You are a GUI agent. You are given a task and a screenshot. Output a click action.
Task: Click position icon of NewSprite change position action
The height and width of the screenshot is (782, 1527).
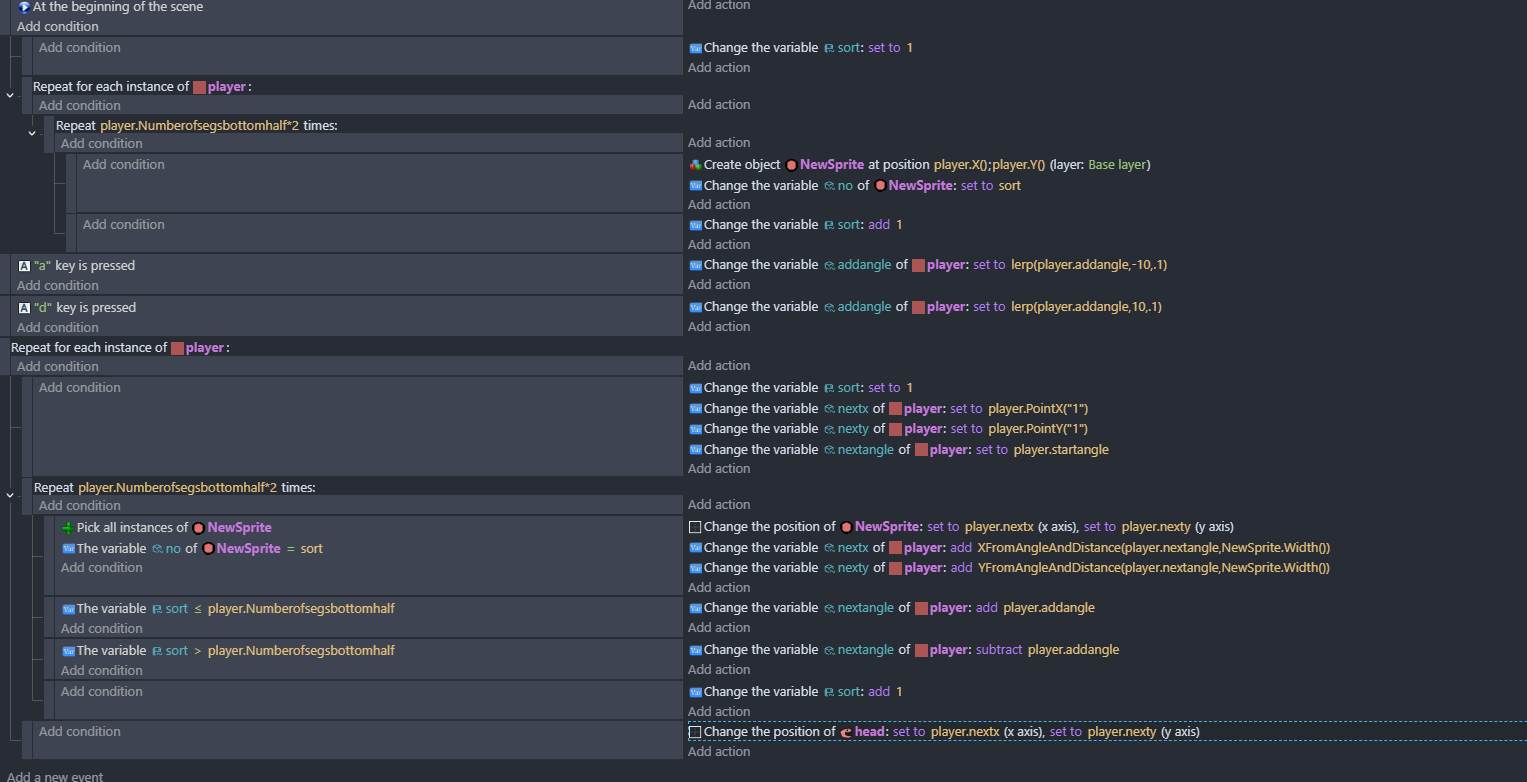click(x=695, y=527)
